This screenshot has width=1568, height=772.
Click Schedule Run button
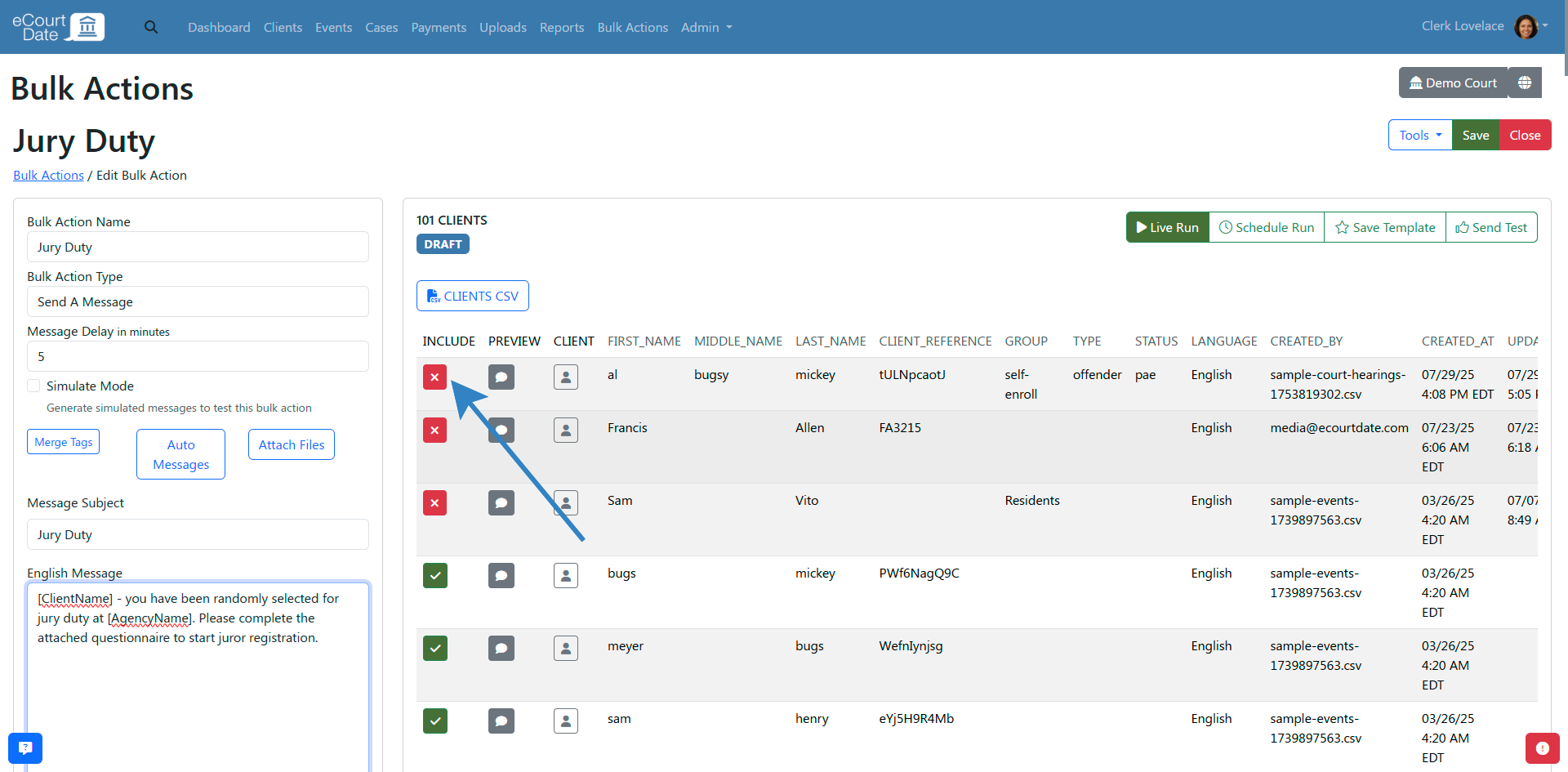pos(1267,227)
